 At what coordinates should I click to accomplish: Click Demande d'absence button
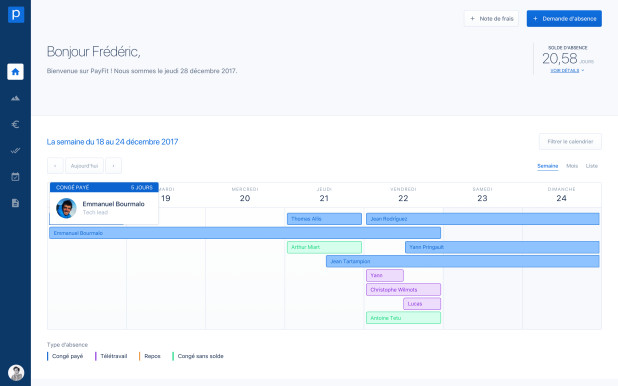tap(564, 19)
